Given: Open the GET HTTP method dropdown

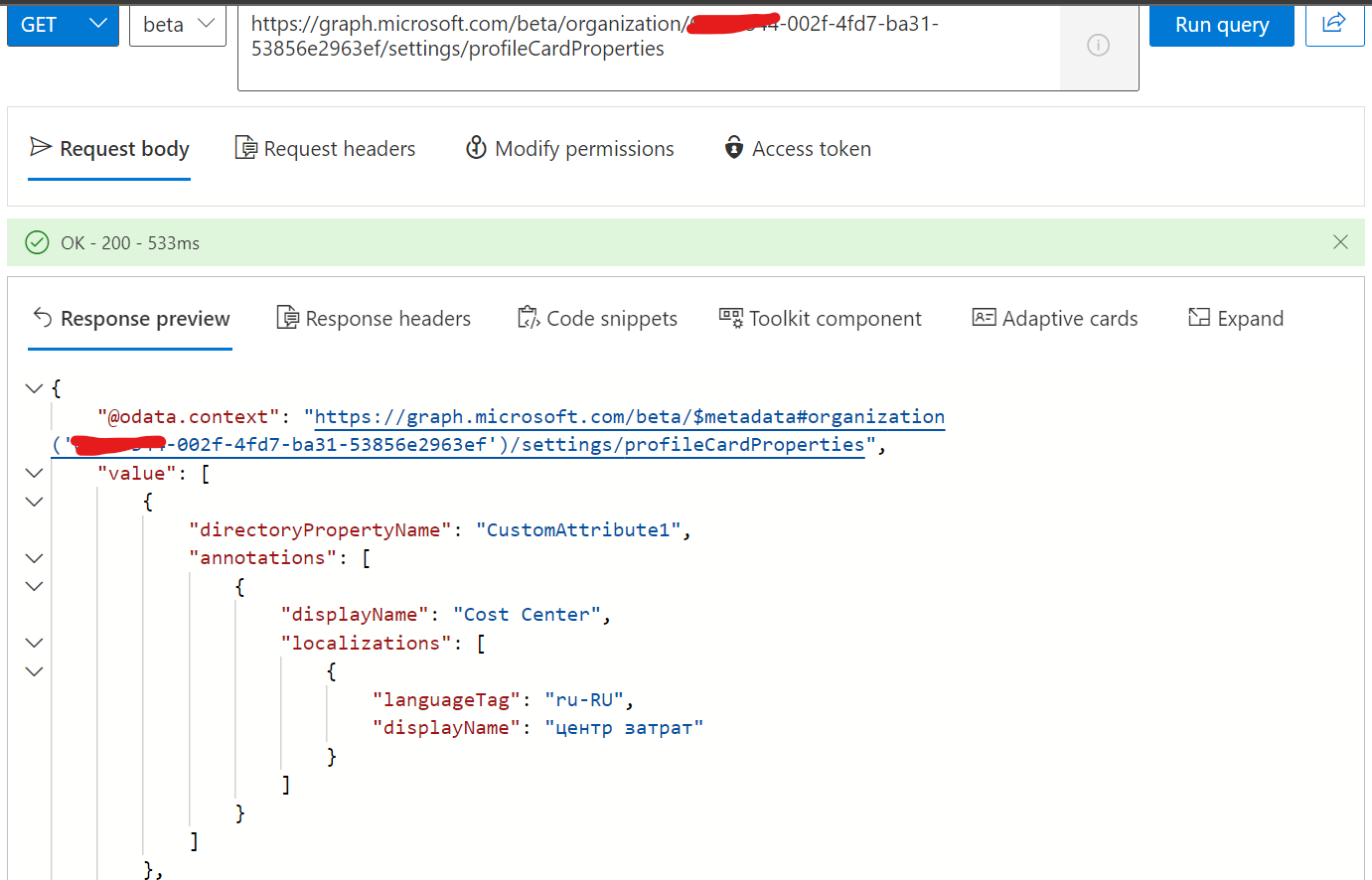Looking at the screenshot, I should point(63,25).
